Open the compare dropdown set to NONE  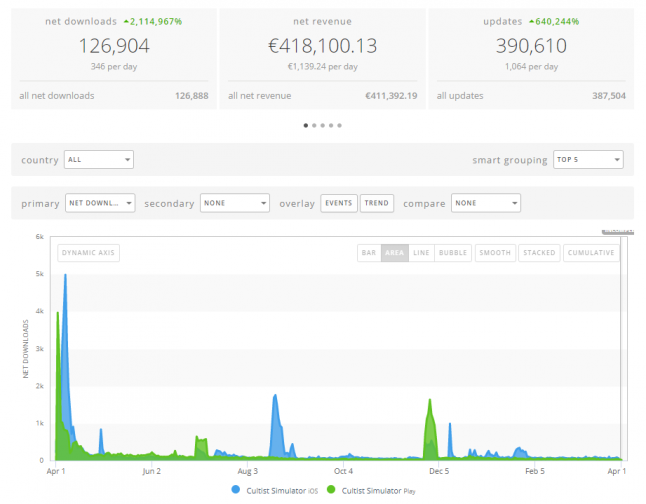[x=485, y=203]
